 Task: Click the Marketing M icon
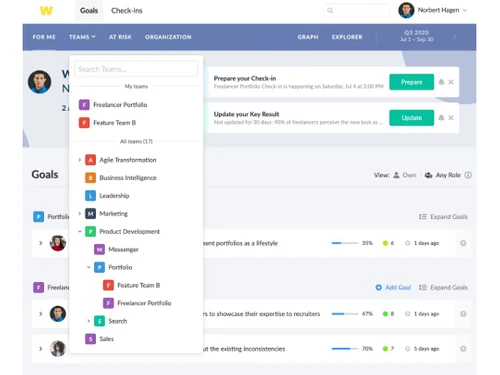90,213
